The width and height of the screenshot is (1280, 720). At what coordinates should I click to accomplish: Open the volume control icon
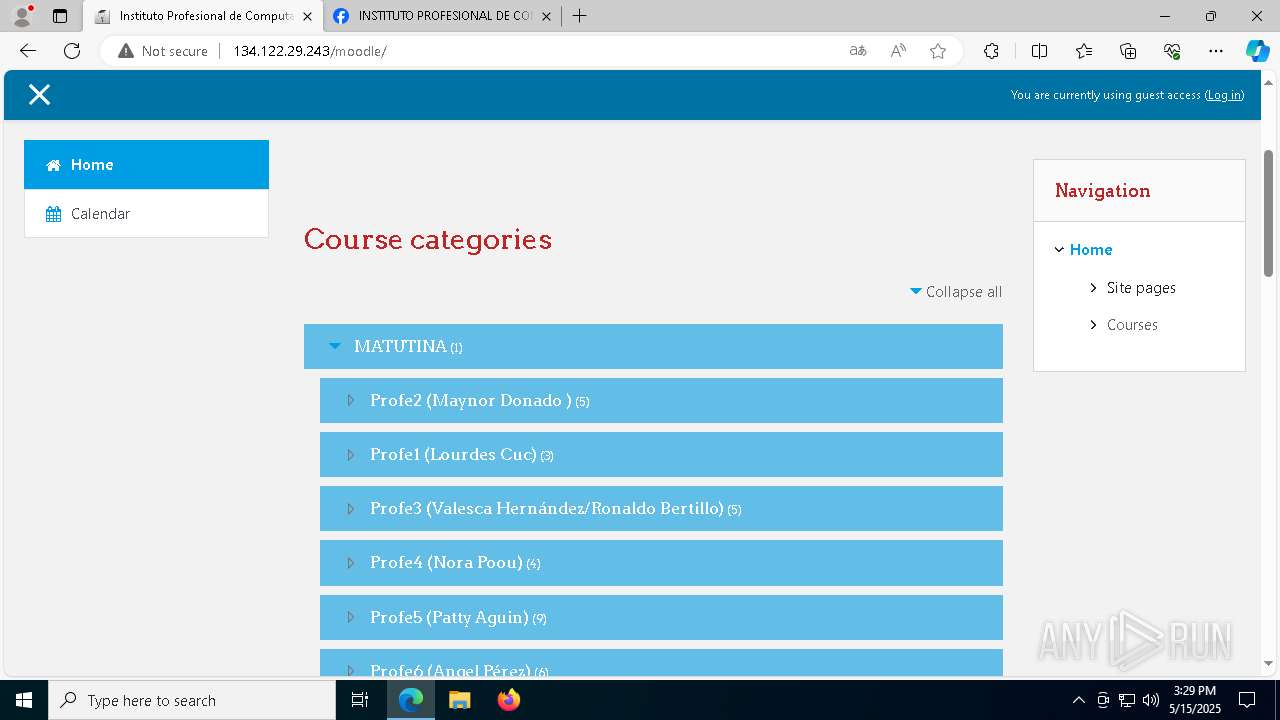[x=1151, y=700]
